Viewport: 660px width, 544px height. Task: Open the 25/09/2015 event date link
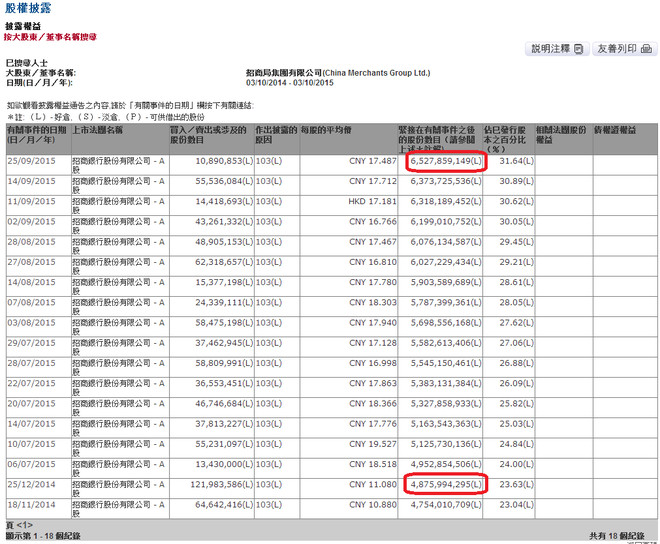click(x=31, y=161)
